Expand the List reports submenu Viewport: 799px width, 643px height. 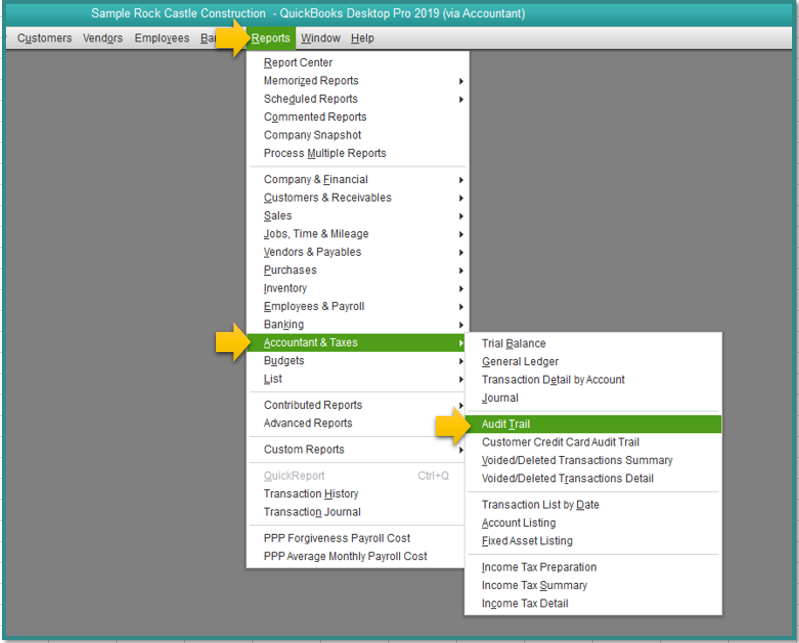pyautogui.click(x=357, y=379)
